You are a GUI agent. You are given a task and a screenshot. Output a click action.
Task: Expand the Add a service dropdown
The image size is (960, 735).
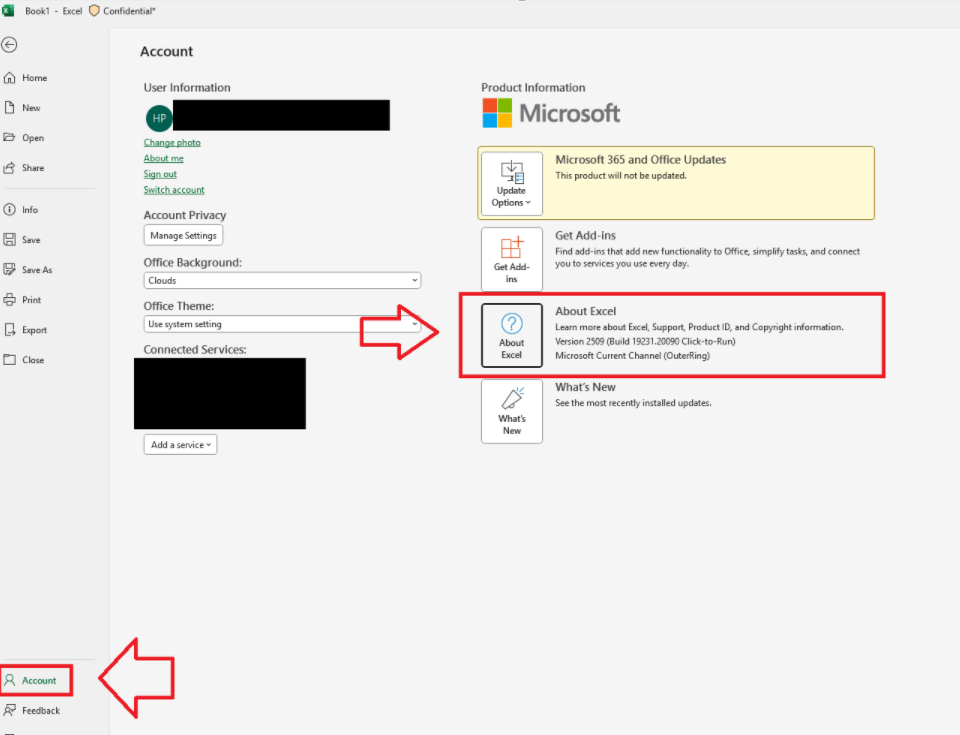pyautogui.click(x=181, y=445)
